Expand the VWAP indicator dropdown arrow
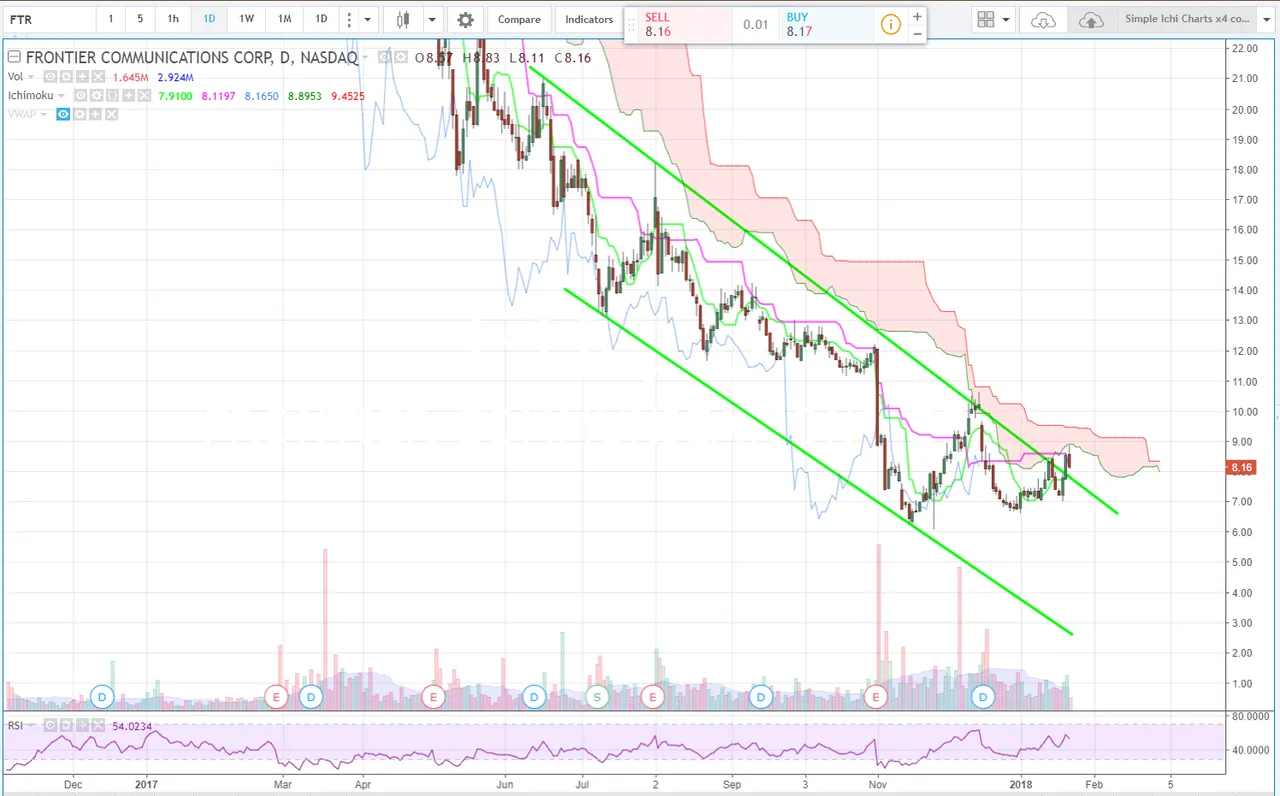 (44, 115)
